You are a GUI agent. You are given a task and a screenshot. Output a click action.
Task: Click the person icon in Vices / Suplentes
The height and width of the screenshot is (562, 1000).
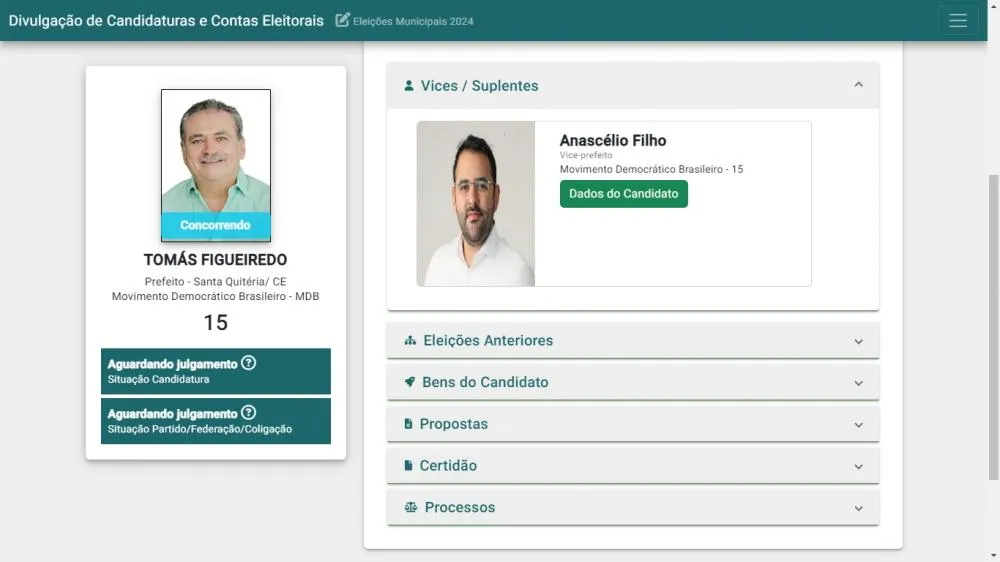[409, 86]
